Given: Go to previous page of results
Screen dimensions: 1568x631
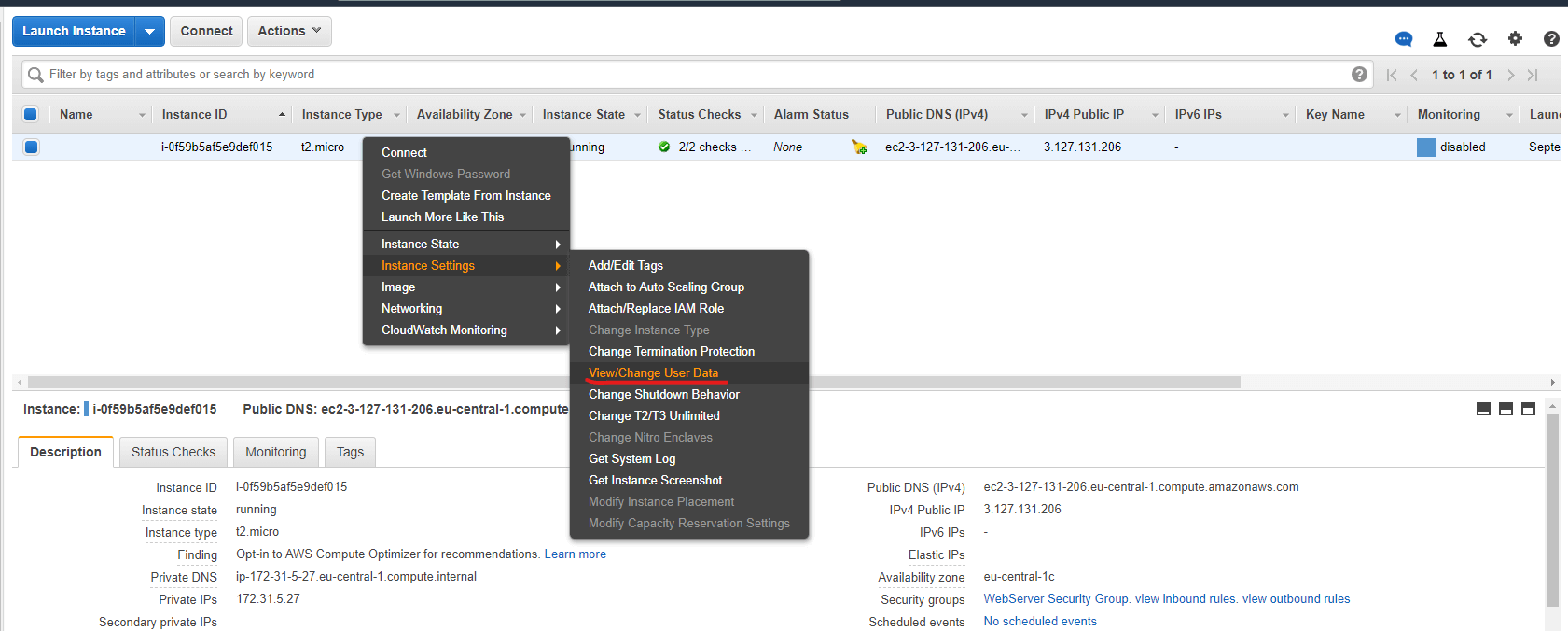Looking at the screenshot, I should [x=1414, y=75].
